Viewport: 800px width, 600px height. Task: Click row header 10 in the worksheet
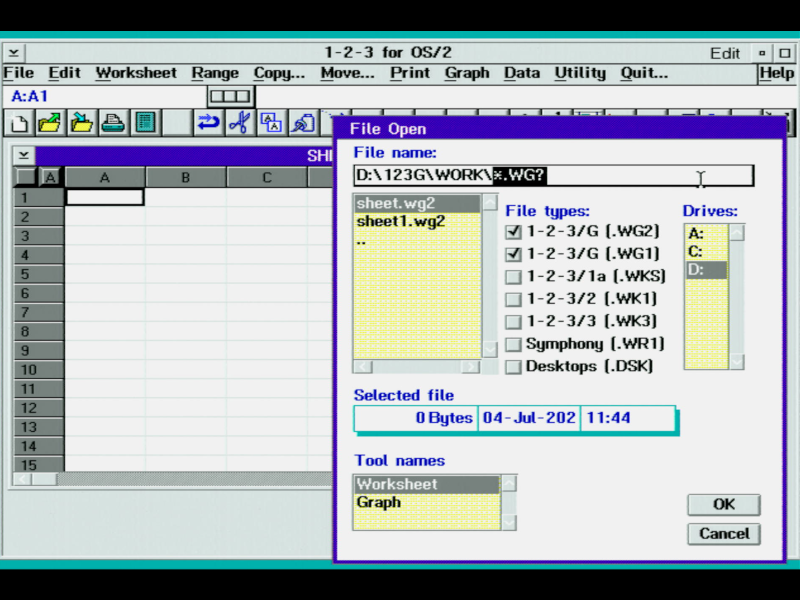click(x=38, y=370)
